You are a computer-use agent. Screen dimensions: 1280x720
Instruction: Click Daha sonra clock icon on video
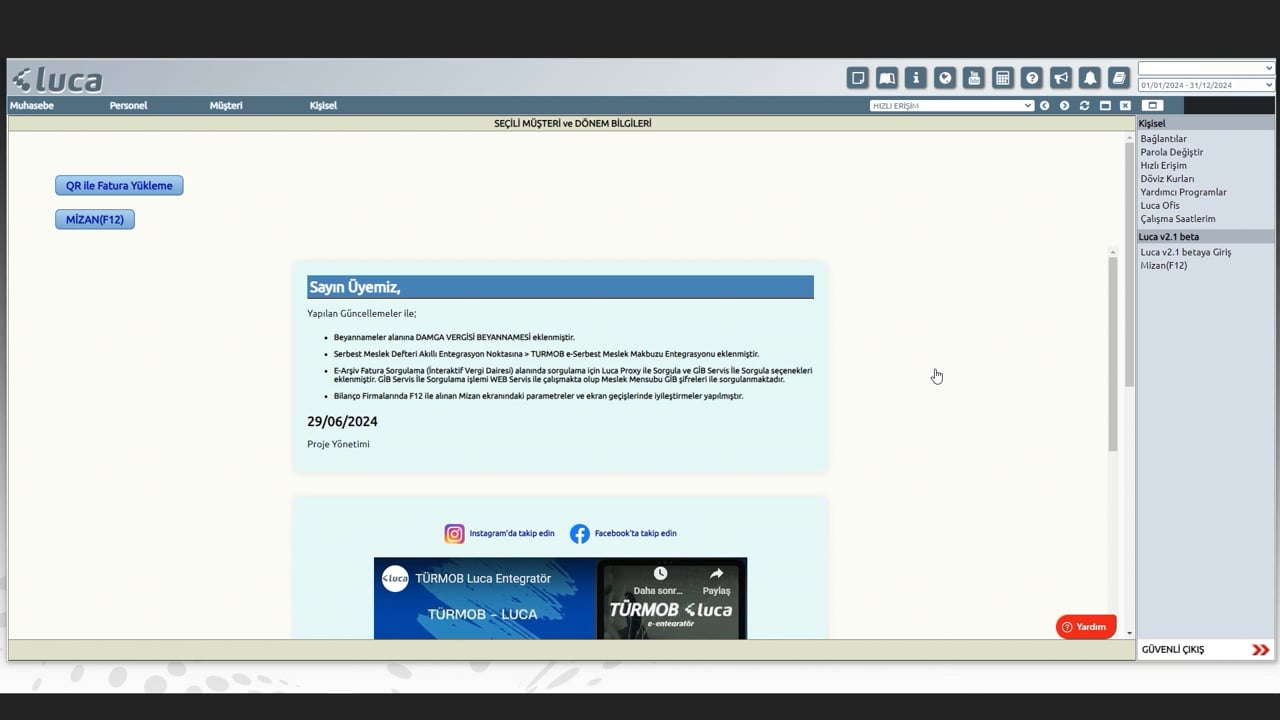pyautogui.click(x=660, y=574)
